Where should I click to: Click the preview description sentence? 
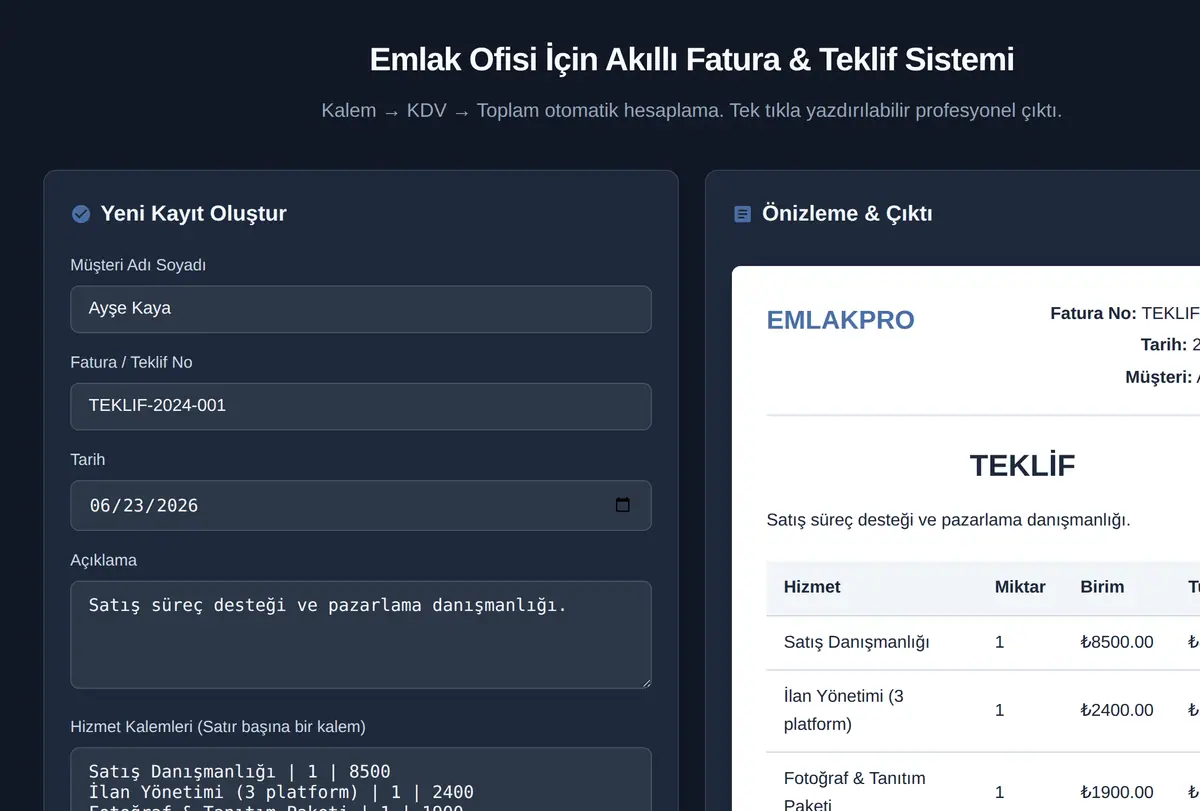pos(948,520)
